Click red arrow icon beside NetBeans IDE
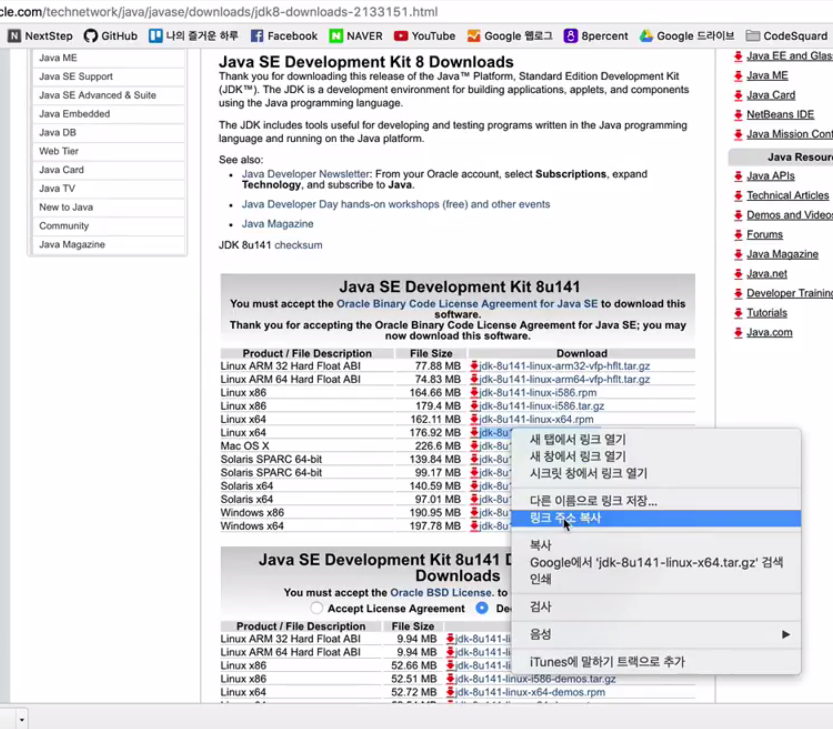The image size is (833, 729). [738, 114]
